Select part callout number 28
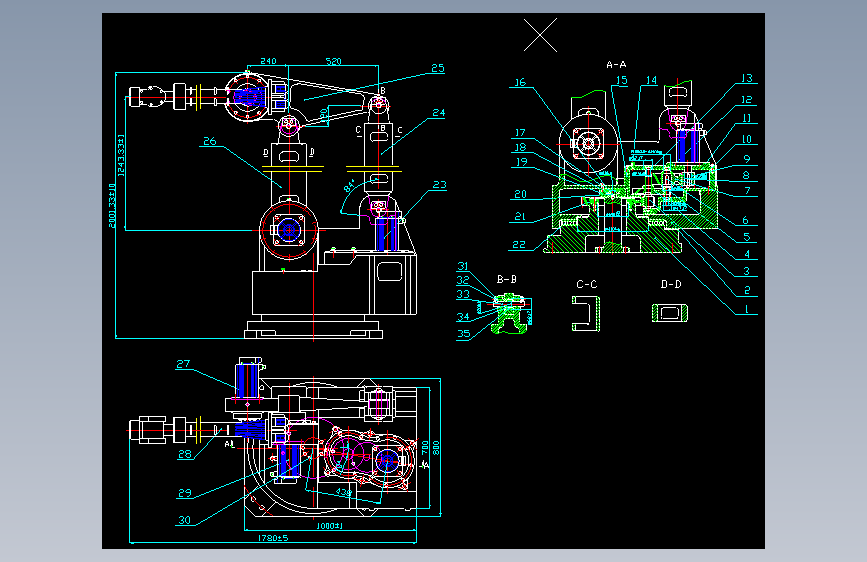867x562 pixels. point(185,454)
